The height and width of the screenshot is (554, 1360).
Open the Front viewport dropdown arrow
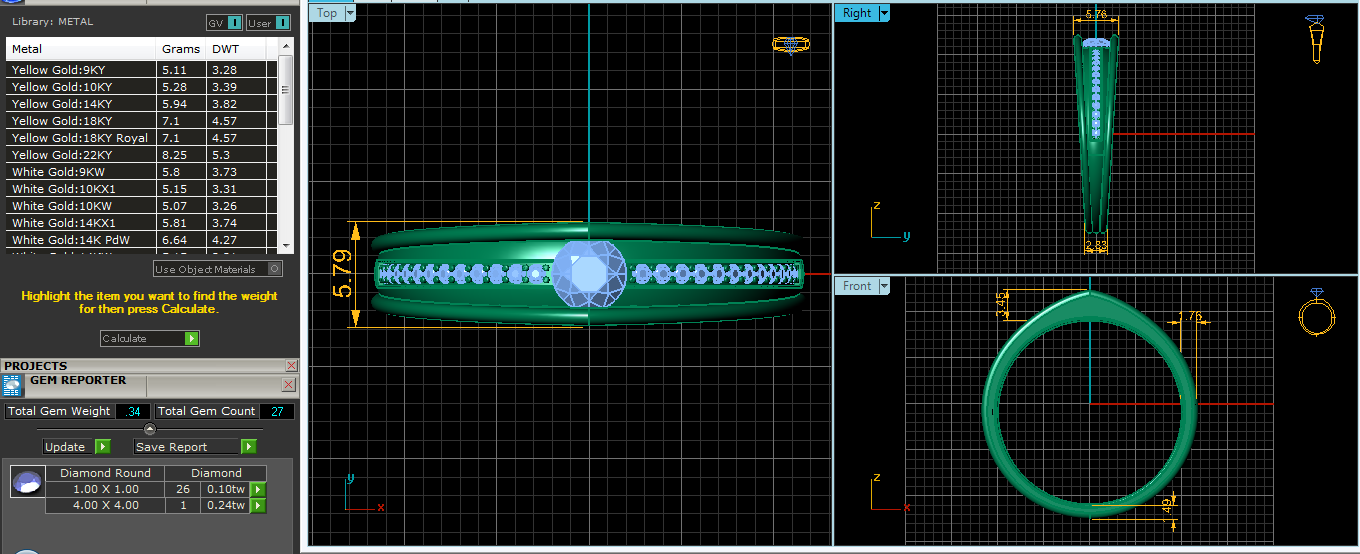(x=884, y=286)
